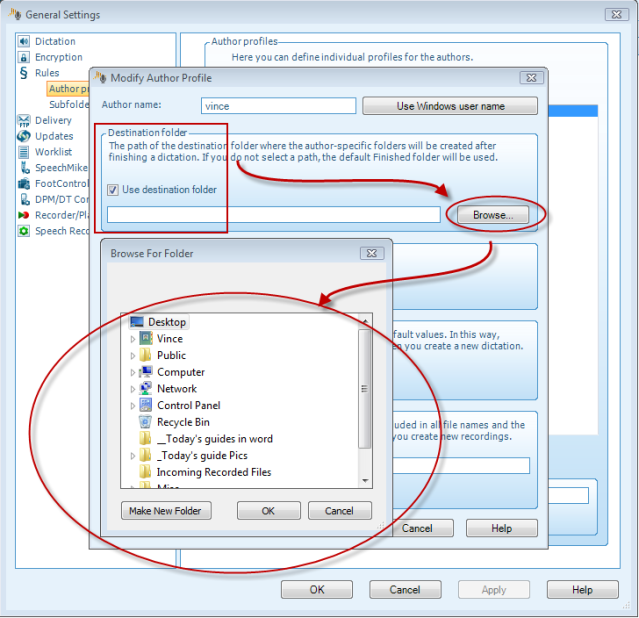Image resolution: width=639 pixels, height=618 pixels.
Task: Click Help in General Settings window
Action: 582,590
